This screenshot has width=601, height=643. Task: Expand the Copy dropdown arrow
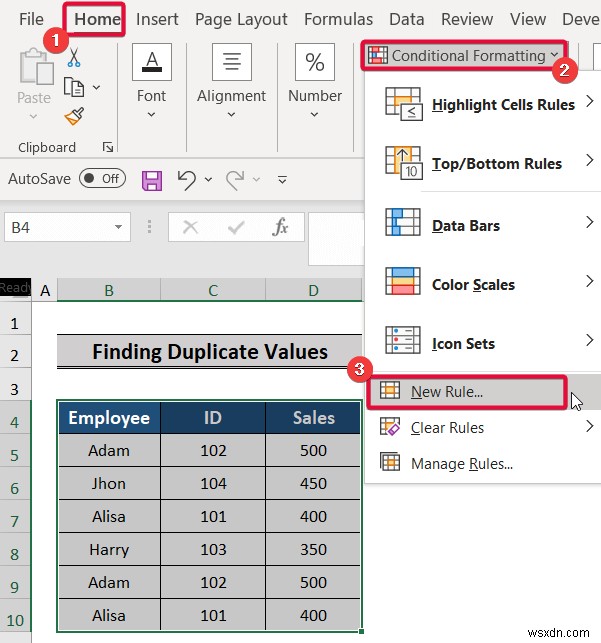coord(96,87)
